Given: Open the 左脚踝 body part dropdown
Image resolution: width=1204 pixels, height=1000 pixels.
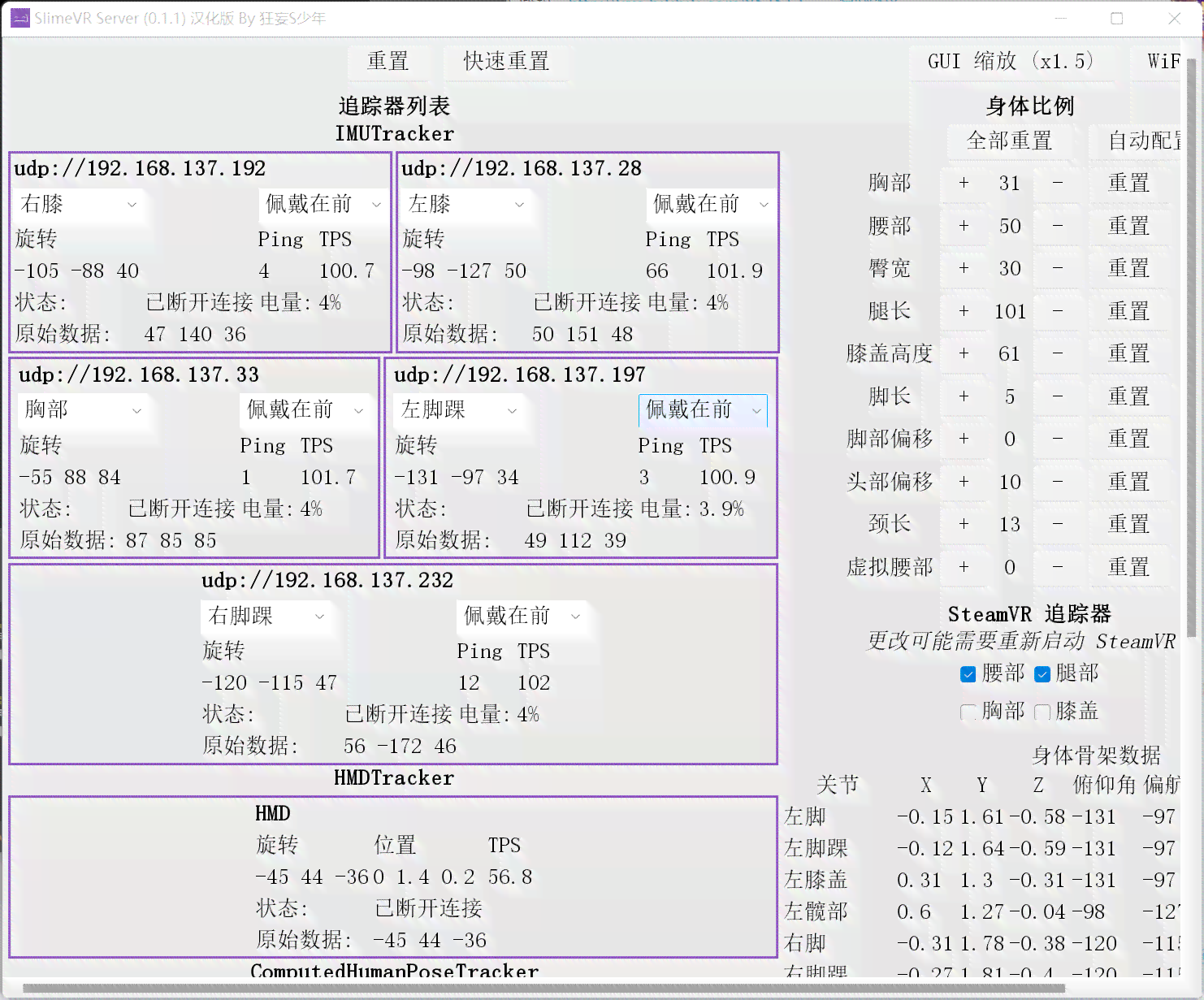Looking at the screenshot, I should tap(459, 409).
